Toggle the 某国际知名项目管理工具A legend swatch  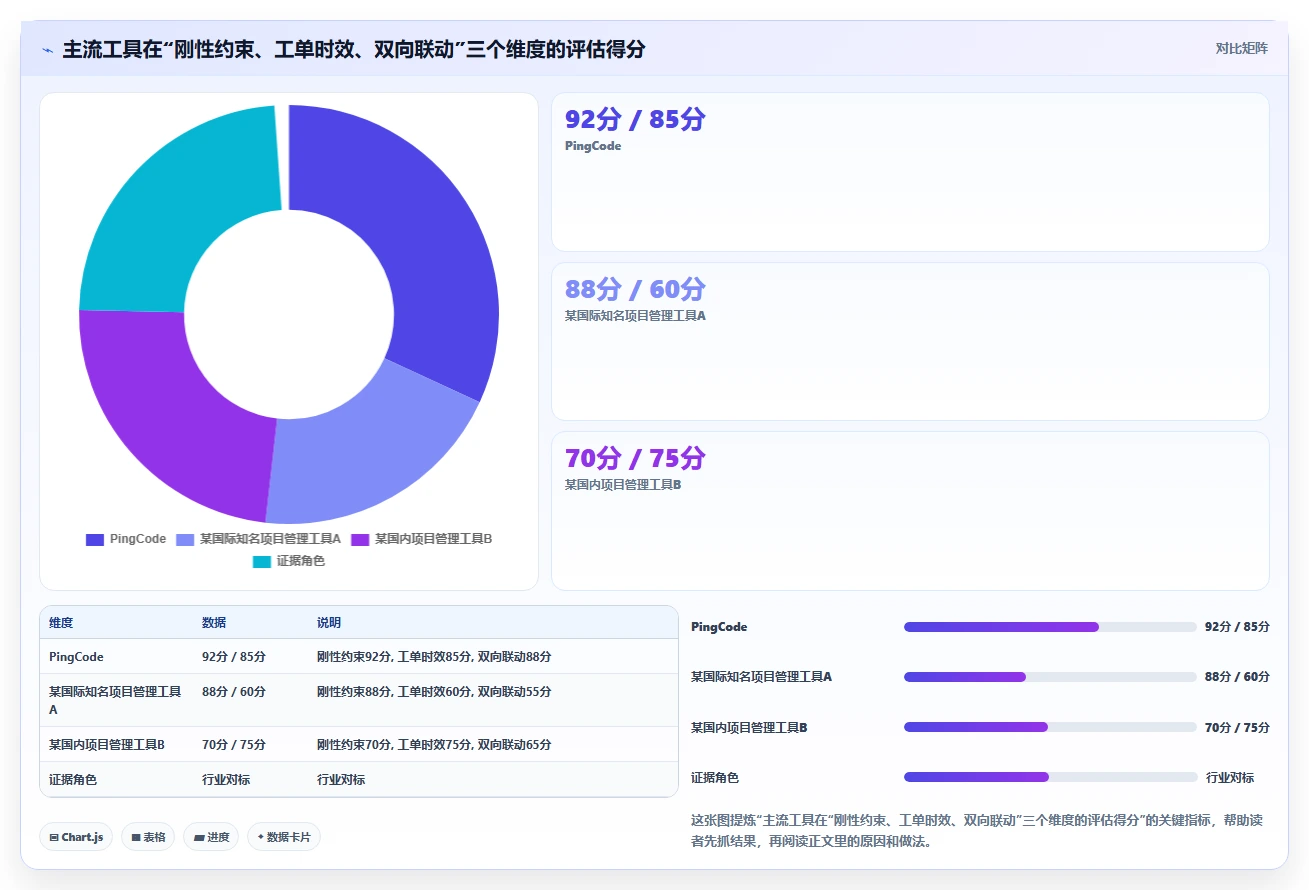pyautogui.click(x=185, y=539)
